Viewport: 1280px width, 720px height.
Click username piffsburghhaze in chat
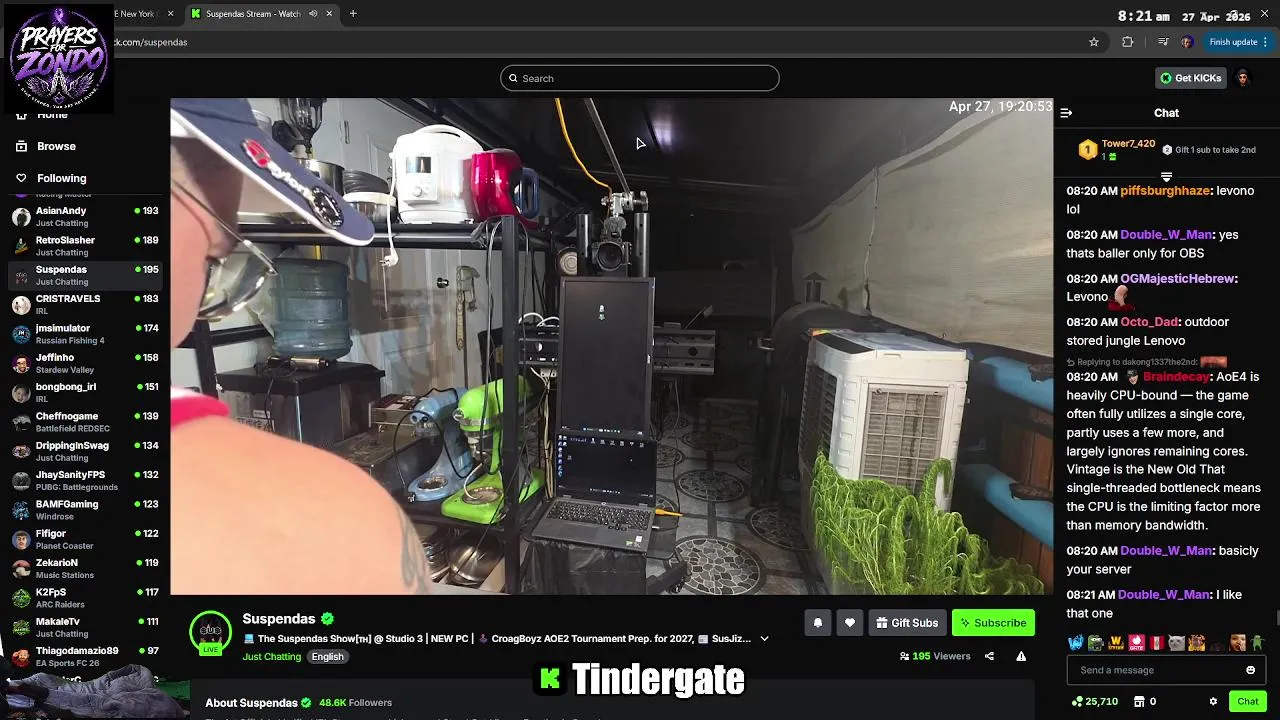(1165, 191)
